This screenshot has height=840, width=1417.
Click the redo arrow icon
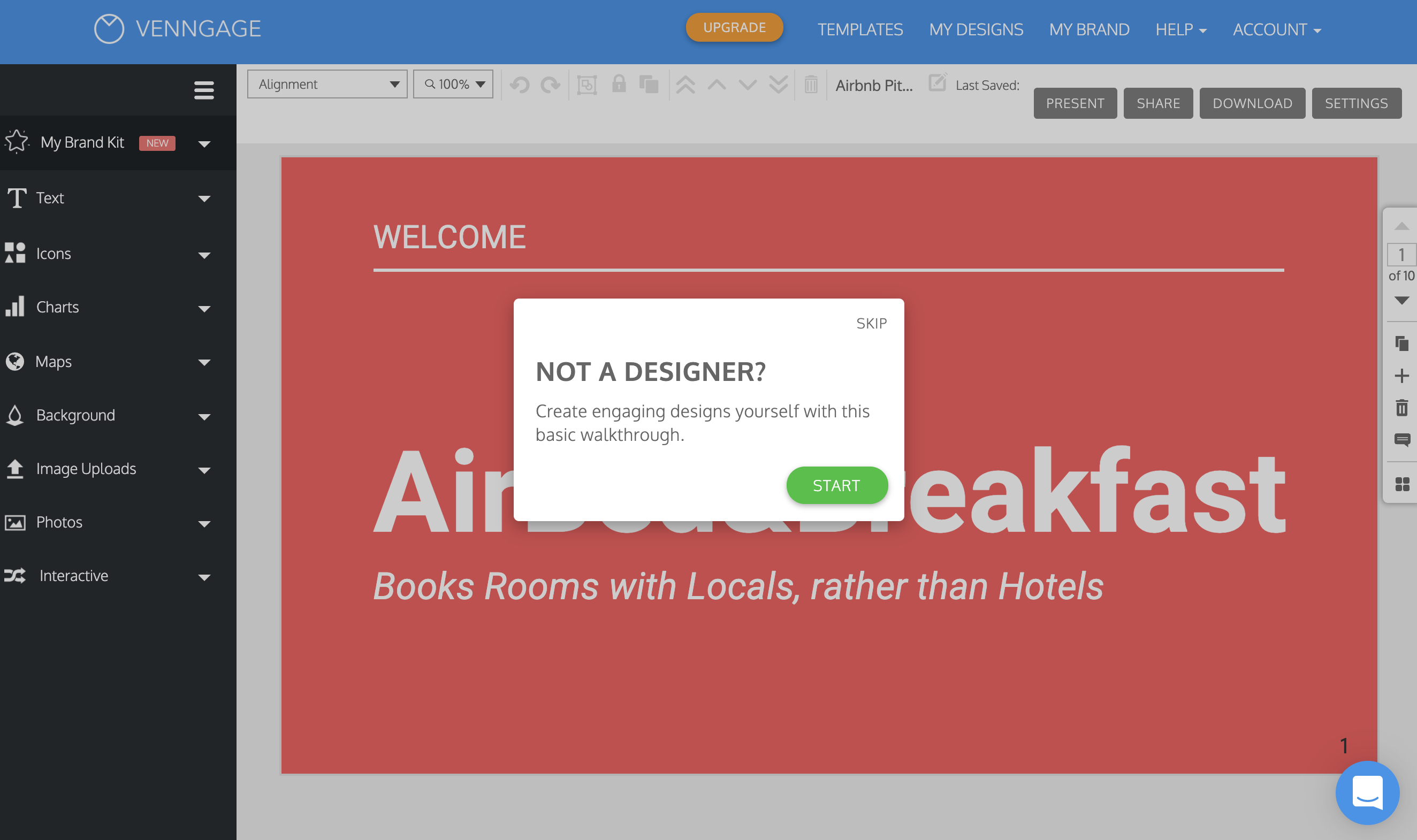[550, 85]
